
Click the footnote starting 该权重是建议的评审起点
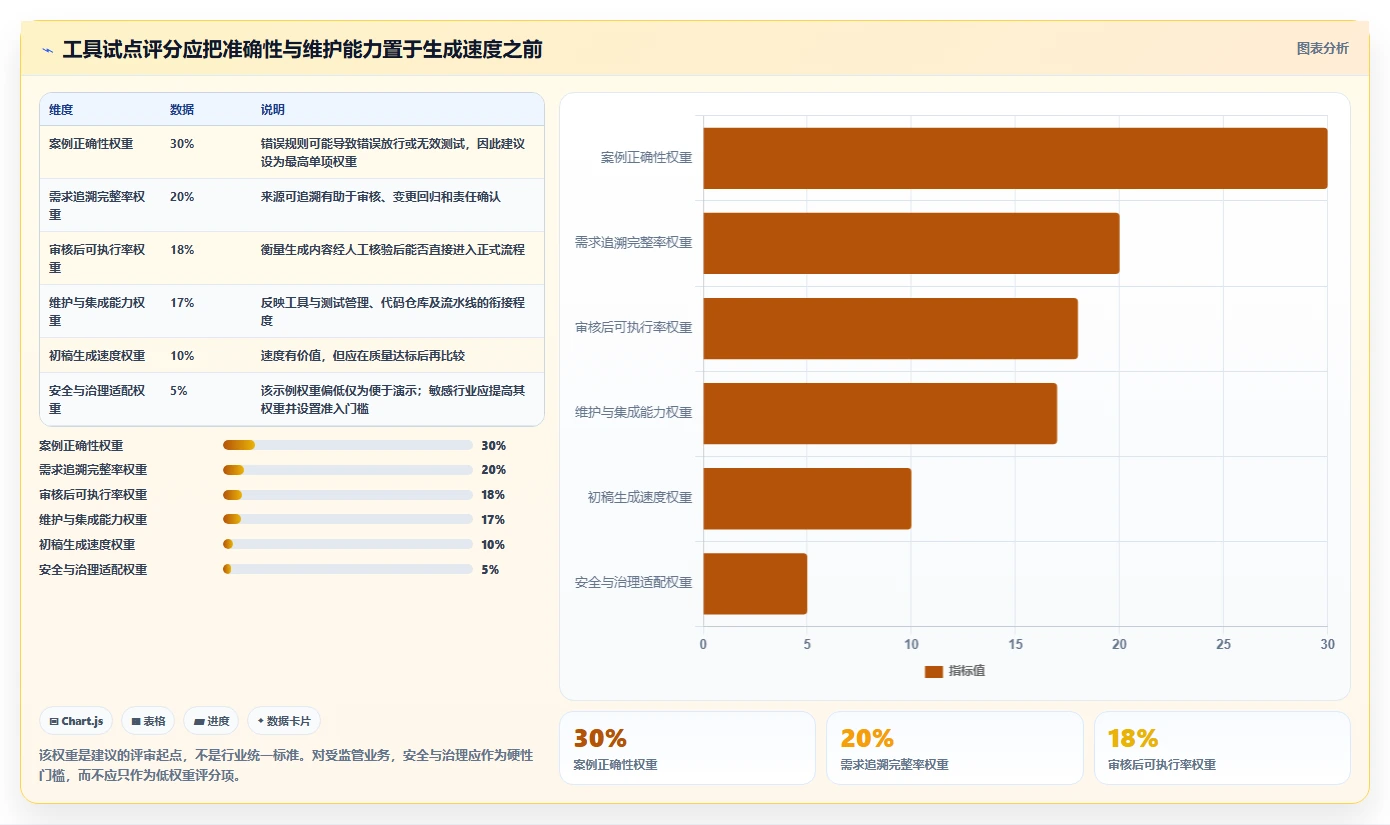(286, 765)
